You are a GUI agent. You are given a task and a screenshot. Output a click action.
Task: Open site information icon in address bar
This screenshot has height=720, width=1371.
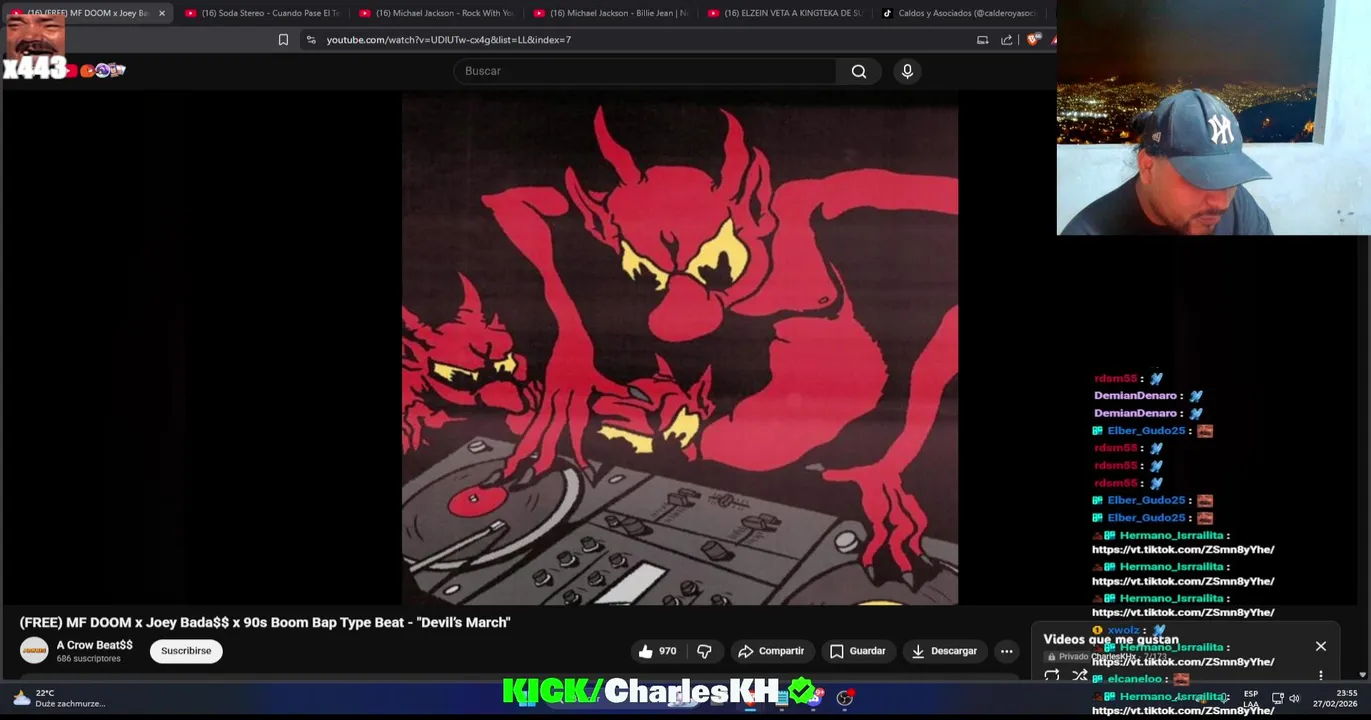pyautogui.click(x=311, y=40)
